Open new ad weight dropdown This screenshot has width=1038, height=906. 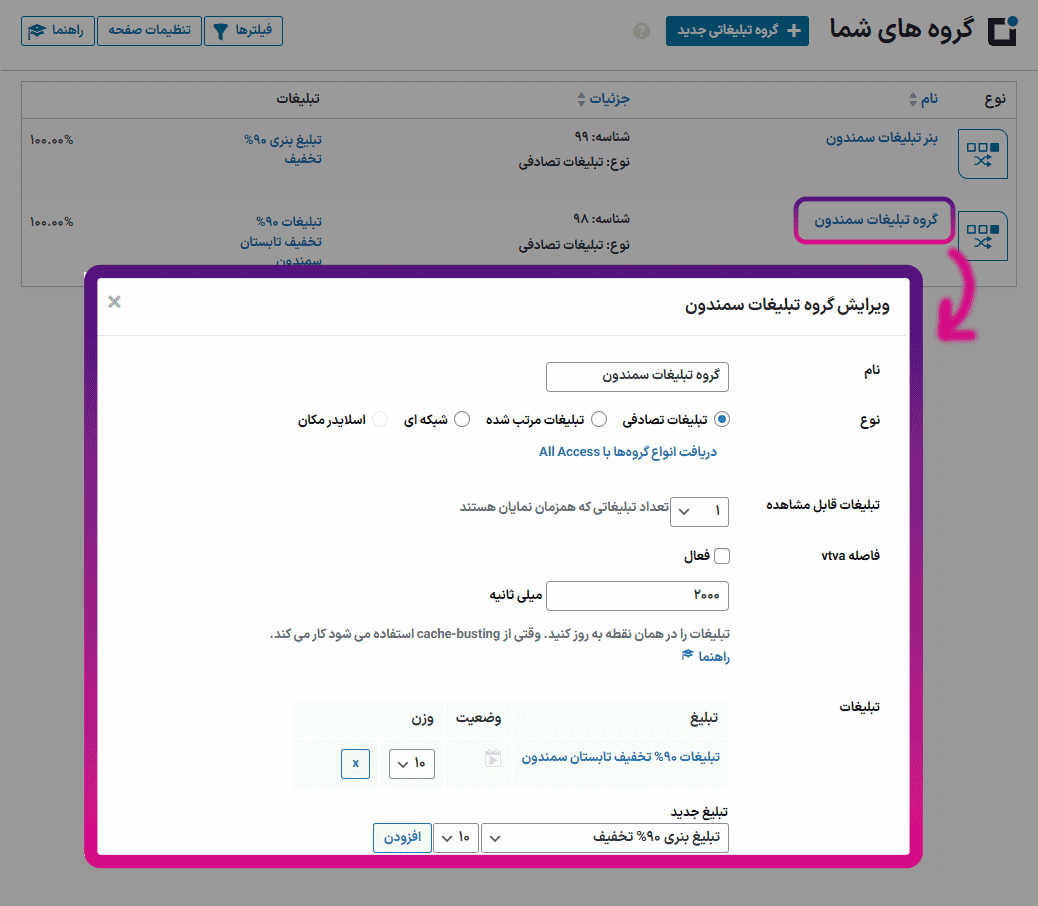(x=456, y=838)
